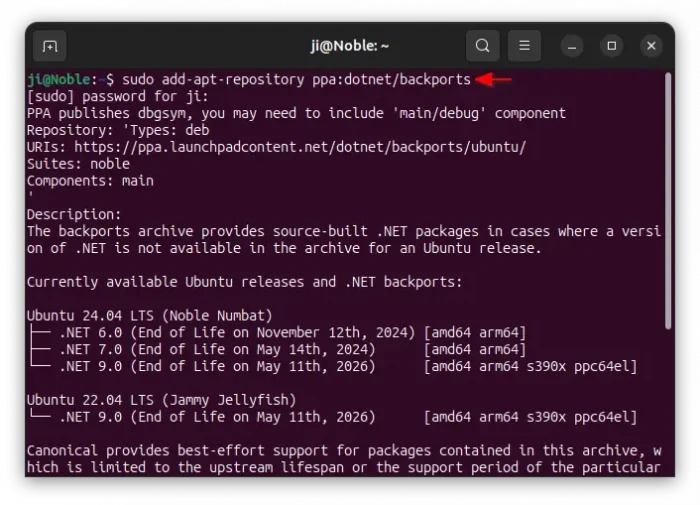The image size is (700, 505).
Task: Click the Ubuntu 22.04 LTS heading
Action: (x=162, y=400)
